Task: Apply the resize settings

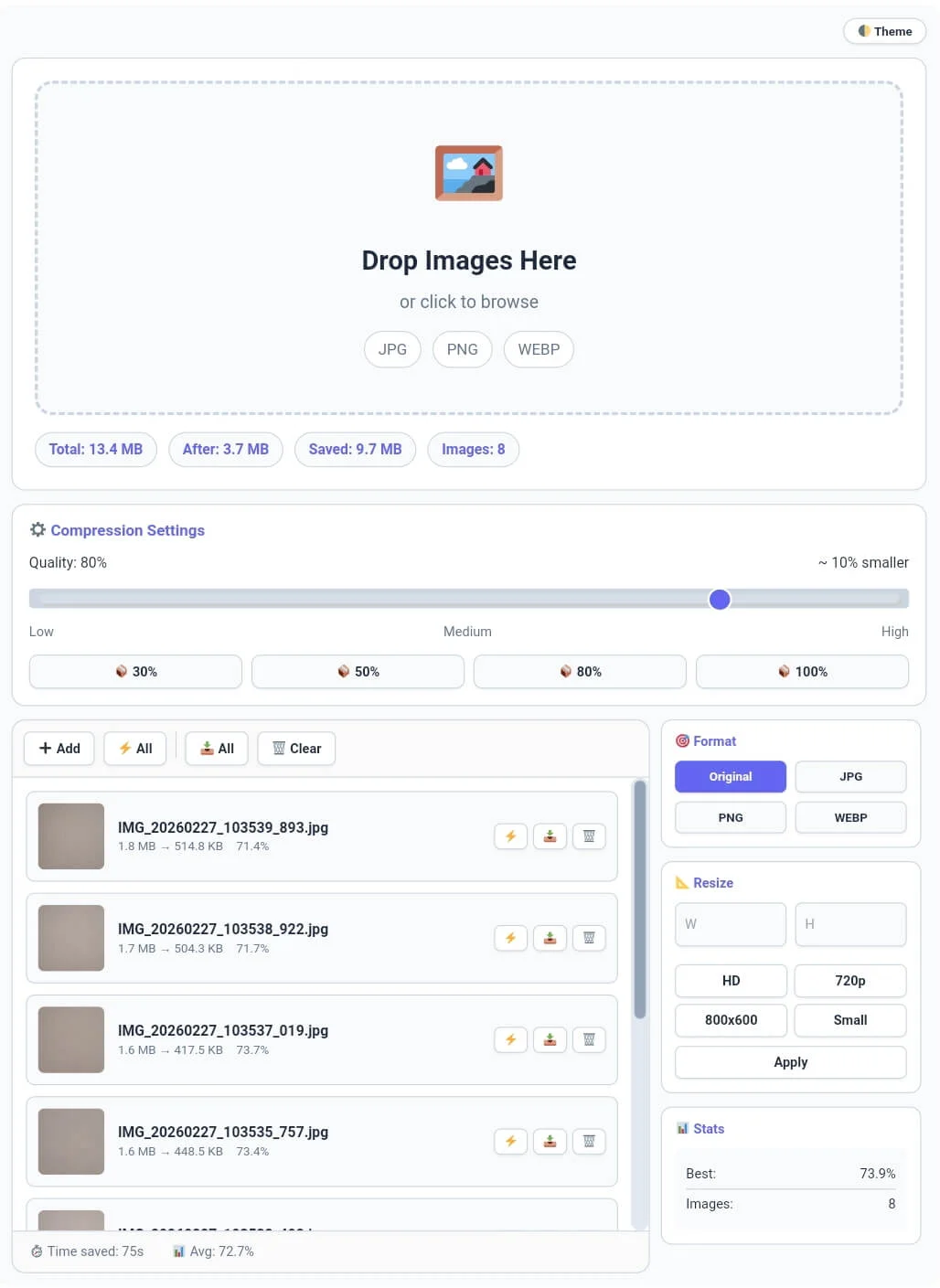Action: point(790,1062)
